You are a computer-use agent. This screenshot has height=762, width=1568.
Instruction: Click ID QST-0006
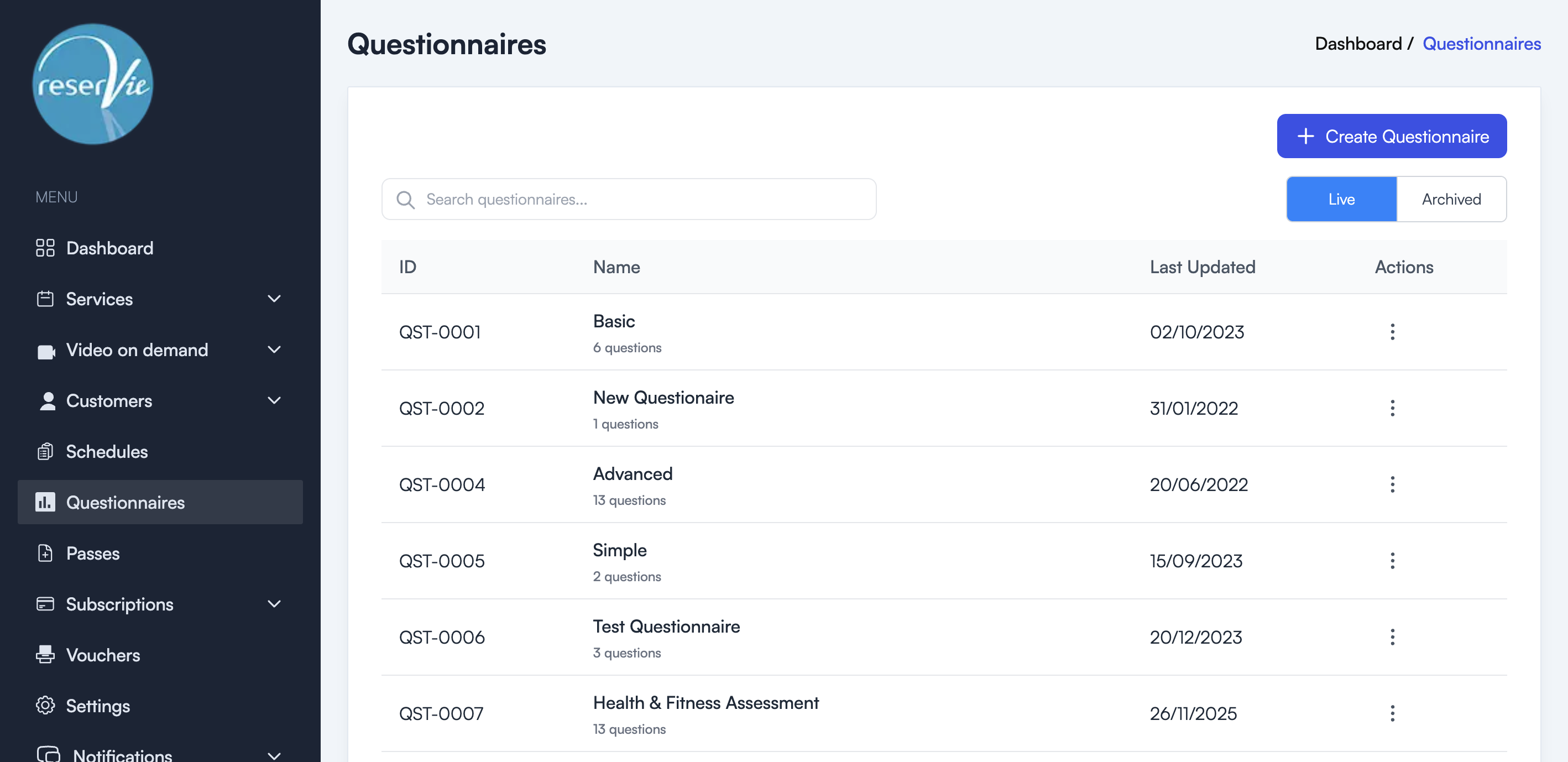point(441,637)
